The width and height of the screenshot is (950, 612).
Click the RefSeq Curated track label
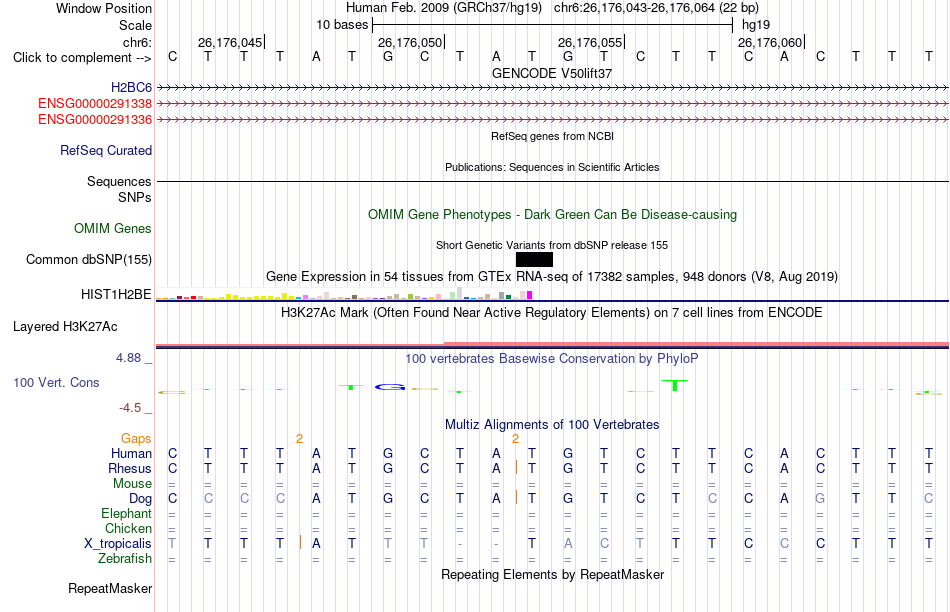pos(105,150)
